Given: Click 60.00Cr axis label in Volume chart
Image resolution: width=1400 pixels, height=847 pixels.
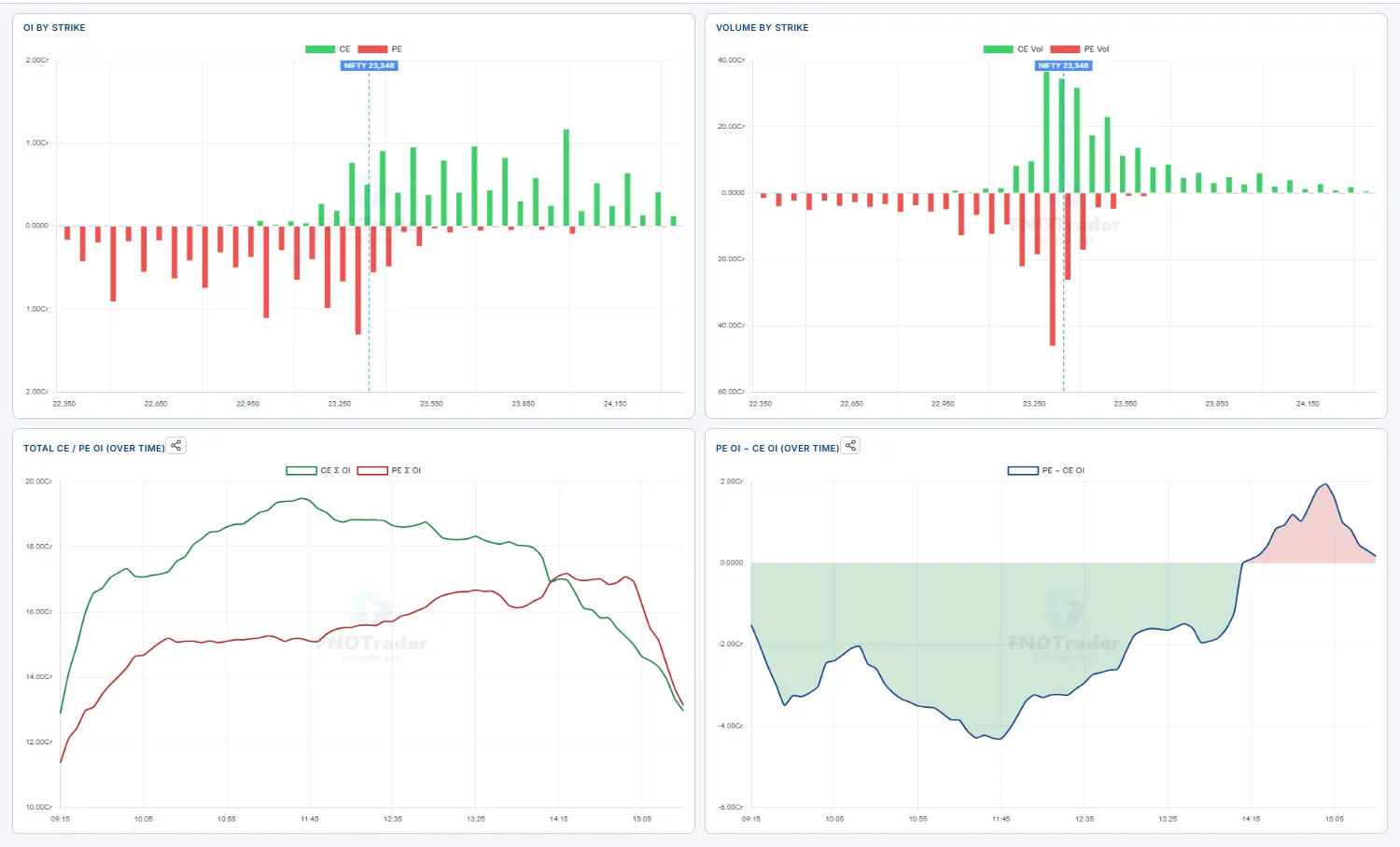Looking at the screenshot, I should [731, 392].
